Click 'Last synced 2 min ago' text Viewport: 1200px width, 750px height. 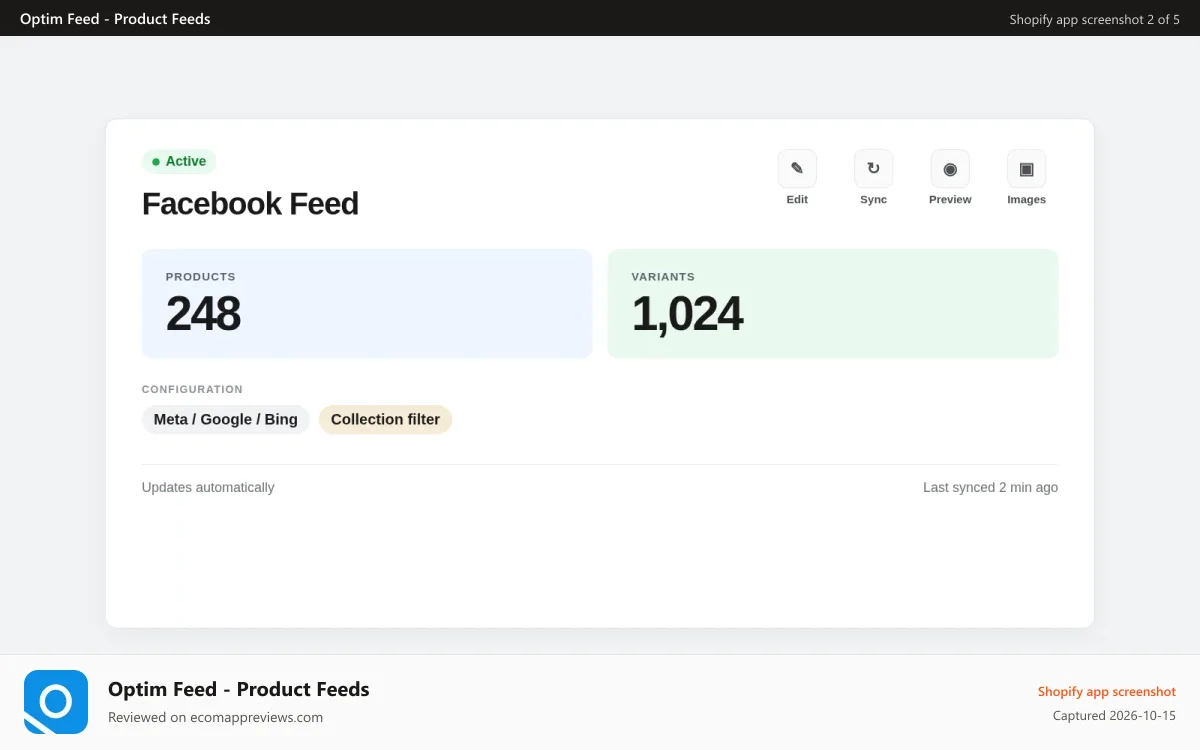click(x=990, y=488)
